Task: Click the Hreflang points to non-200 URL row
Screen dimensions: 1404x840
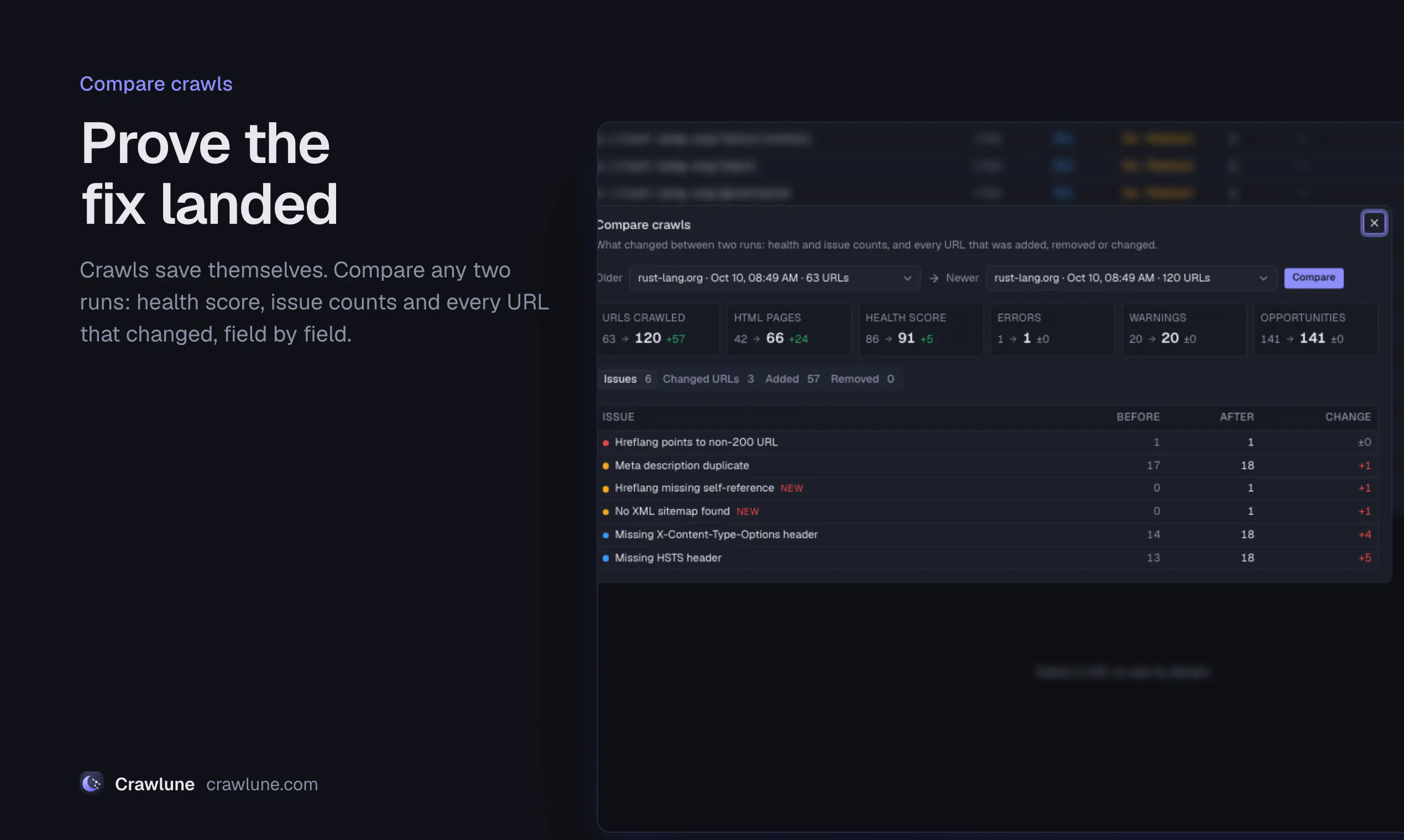Action: pos(987,442)
